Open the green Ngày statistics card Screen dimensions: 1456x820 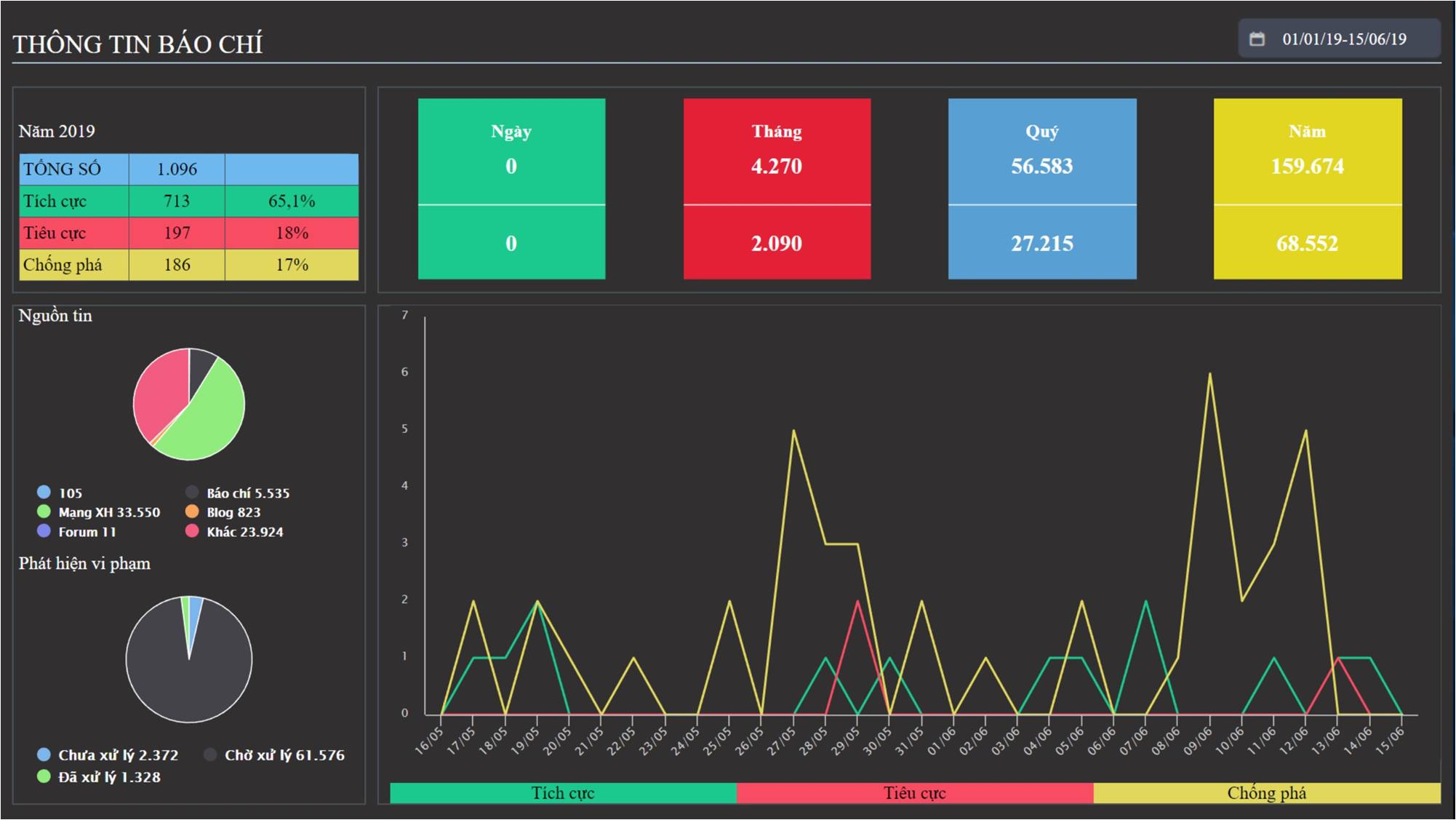(511, 188)
